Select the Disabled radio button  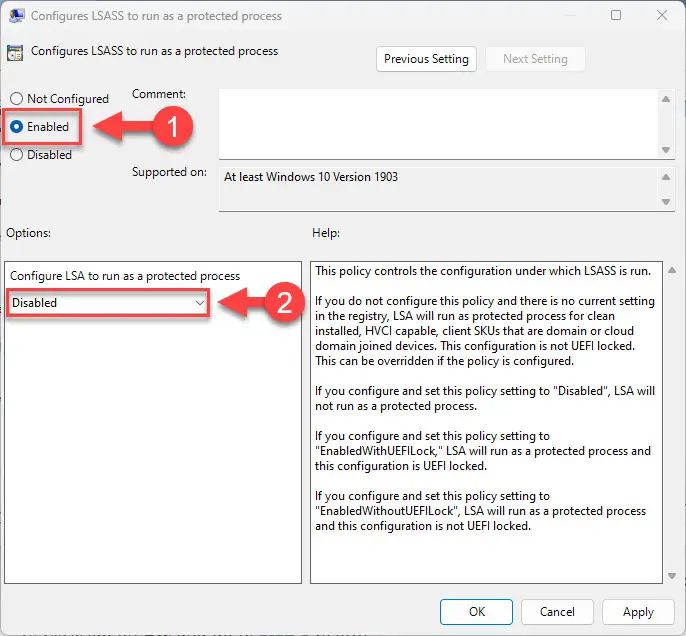point(16,155)
